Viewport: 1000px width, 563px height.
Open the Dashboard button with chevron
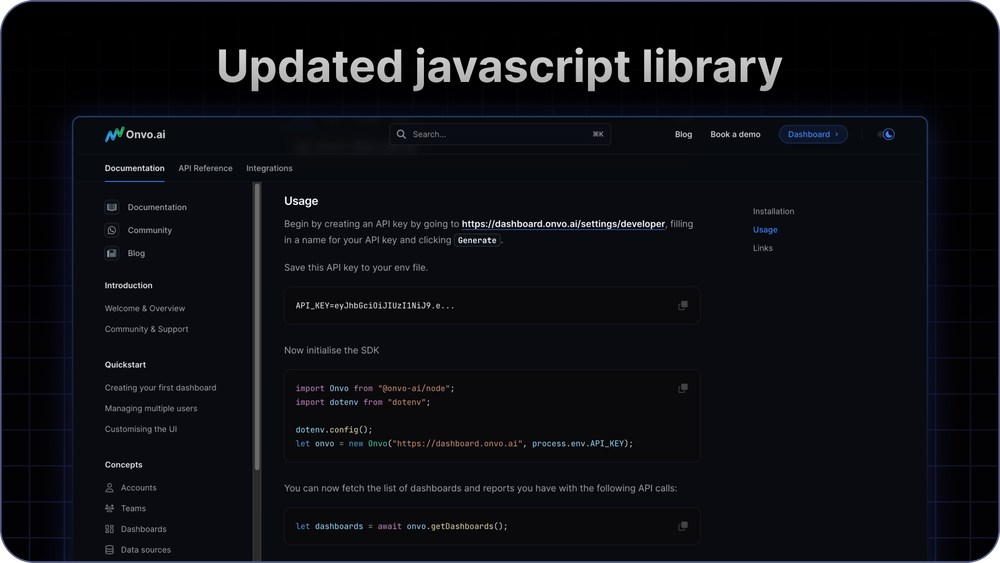click(813, 134)
